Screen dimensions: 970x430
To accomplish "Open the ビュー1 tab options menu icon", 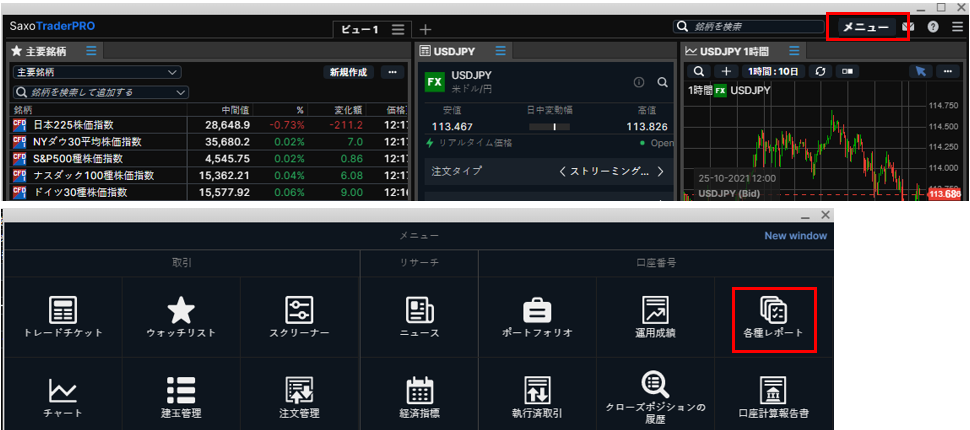I will pos(398,29).
